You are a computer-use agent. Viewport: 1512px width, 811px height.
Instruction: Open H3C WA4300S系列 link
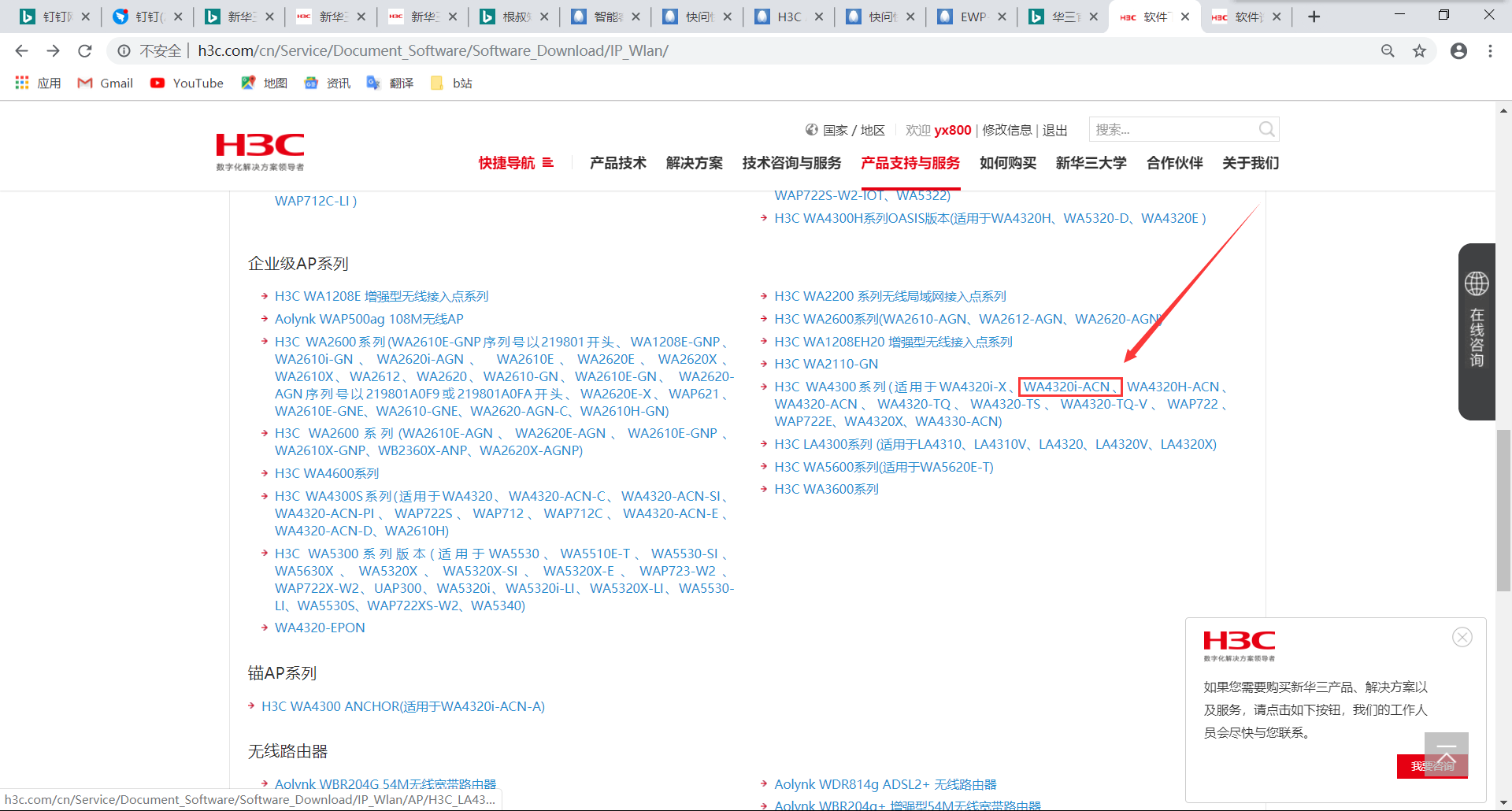[502, 513]
